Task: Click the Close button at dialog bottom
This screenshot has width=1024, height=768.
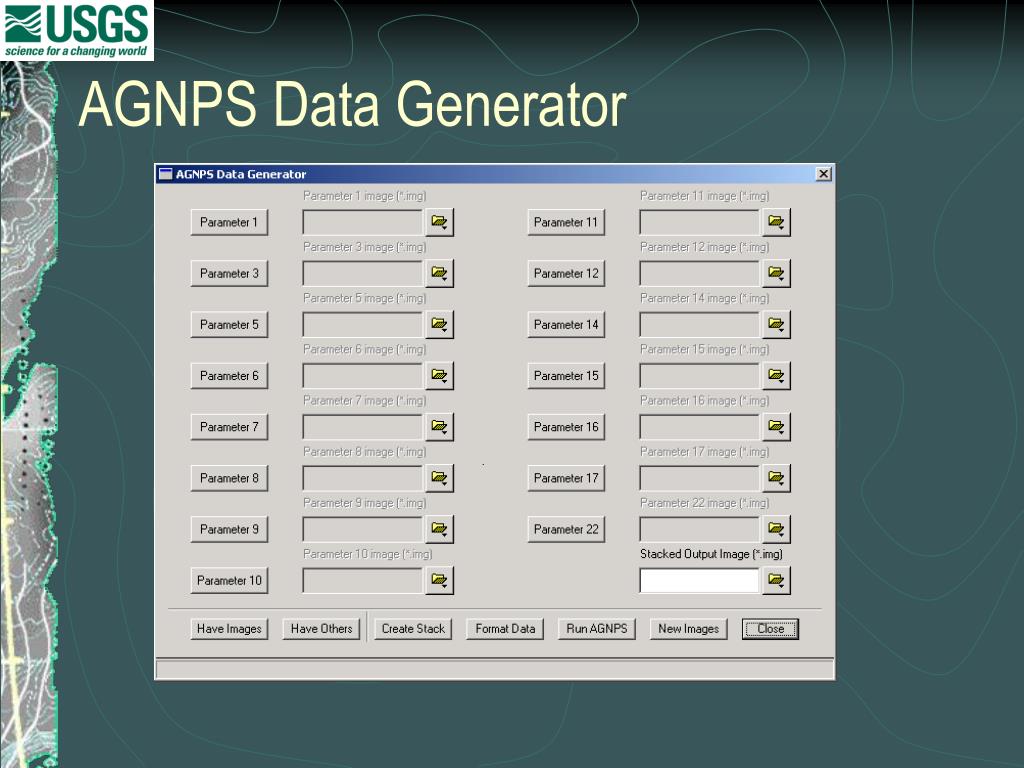Action: (x=771, y=629)
